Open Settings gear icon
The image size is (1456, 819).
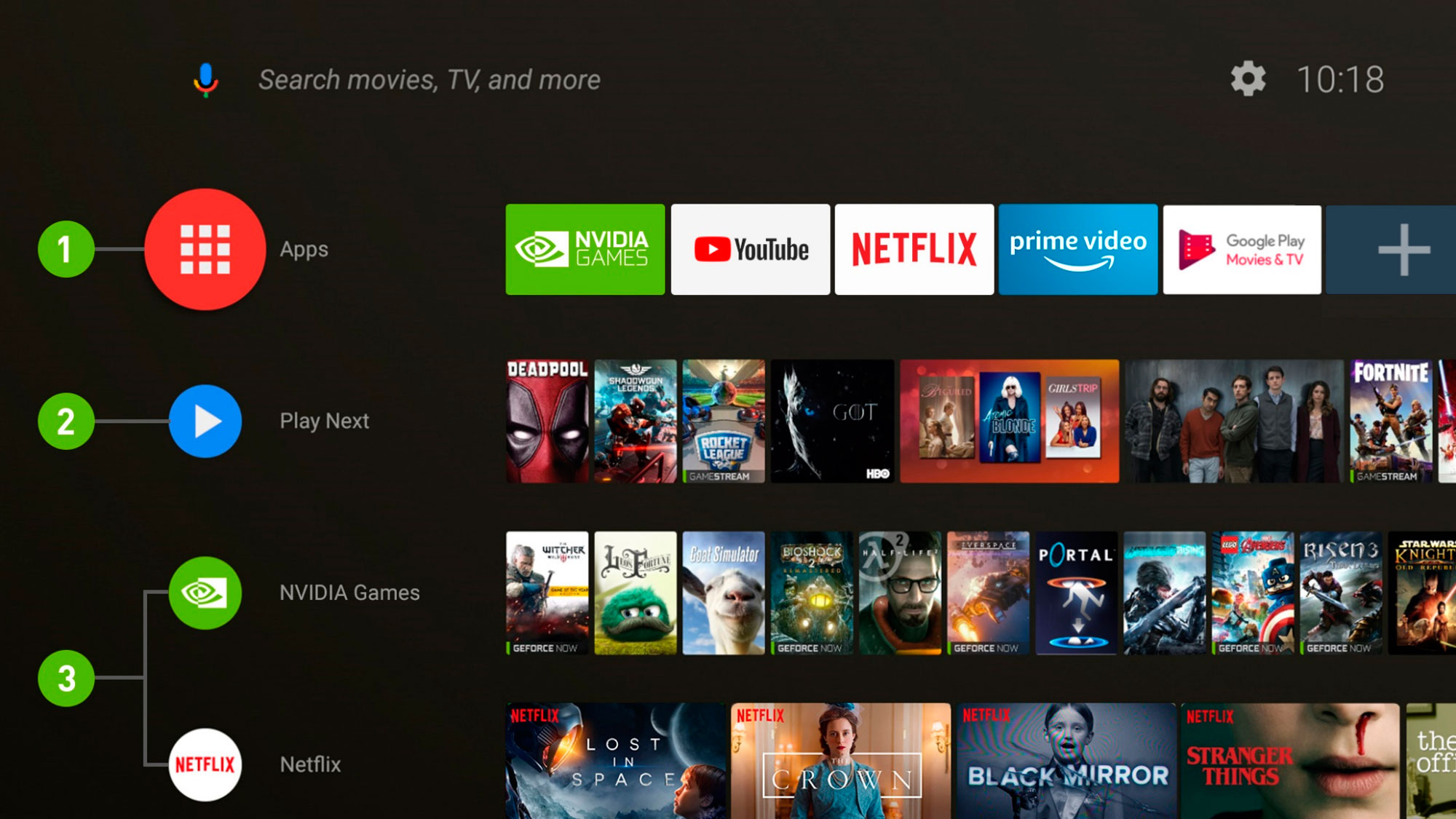1249,79
